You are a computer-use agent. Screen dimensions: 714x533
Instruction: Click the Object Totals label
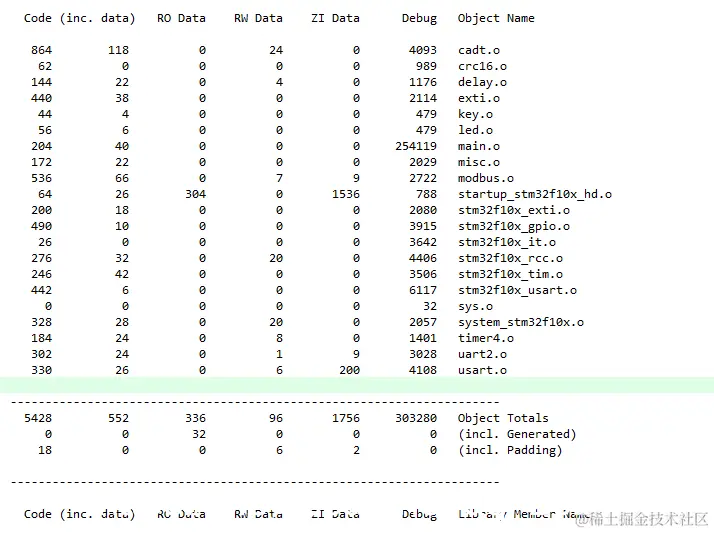click(x=503, y=418)
